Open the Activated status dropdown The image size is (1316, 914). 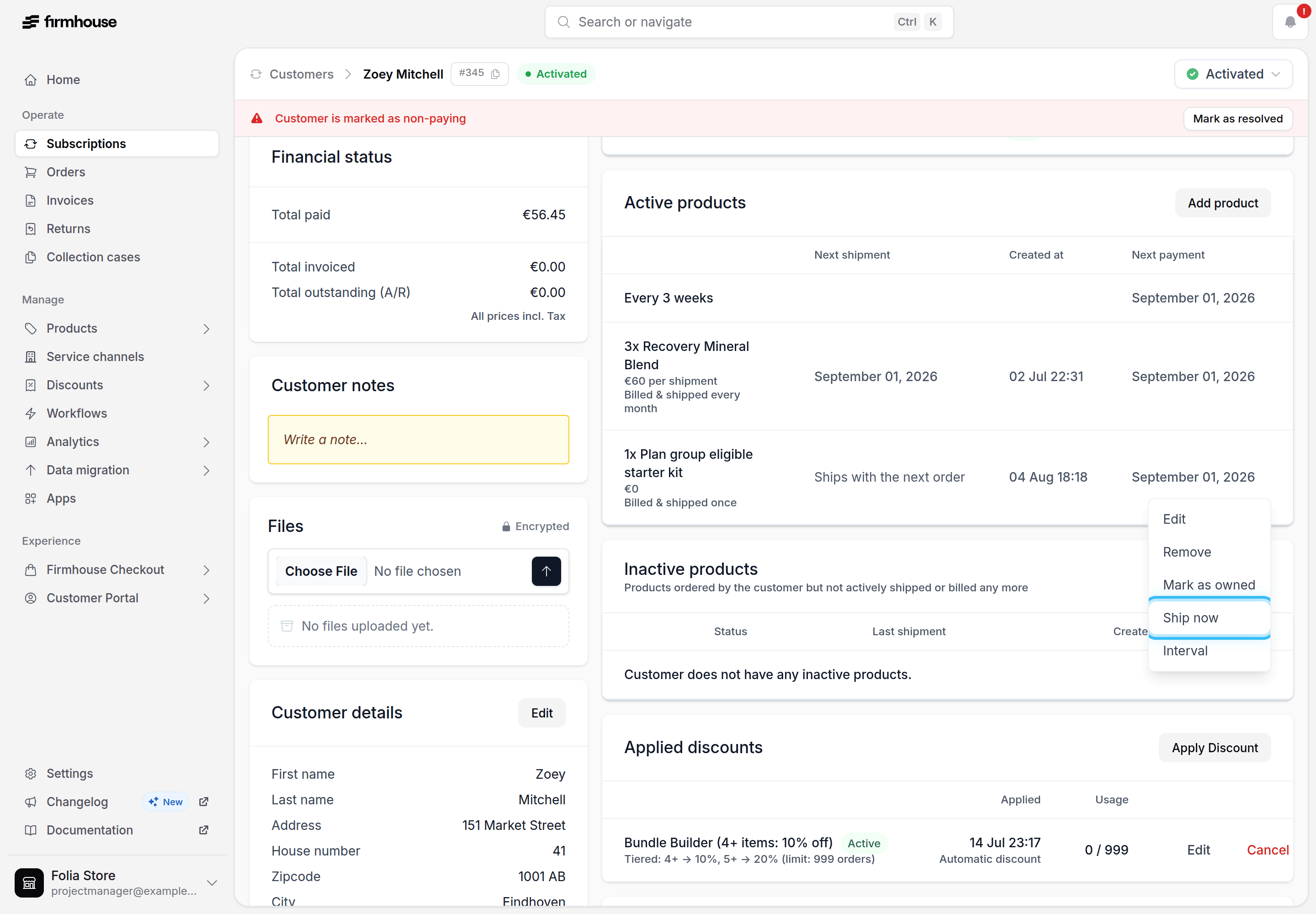[x=1233, y=74]
